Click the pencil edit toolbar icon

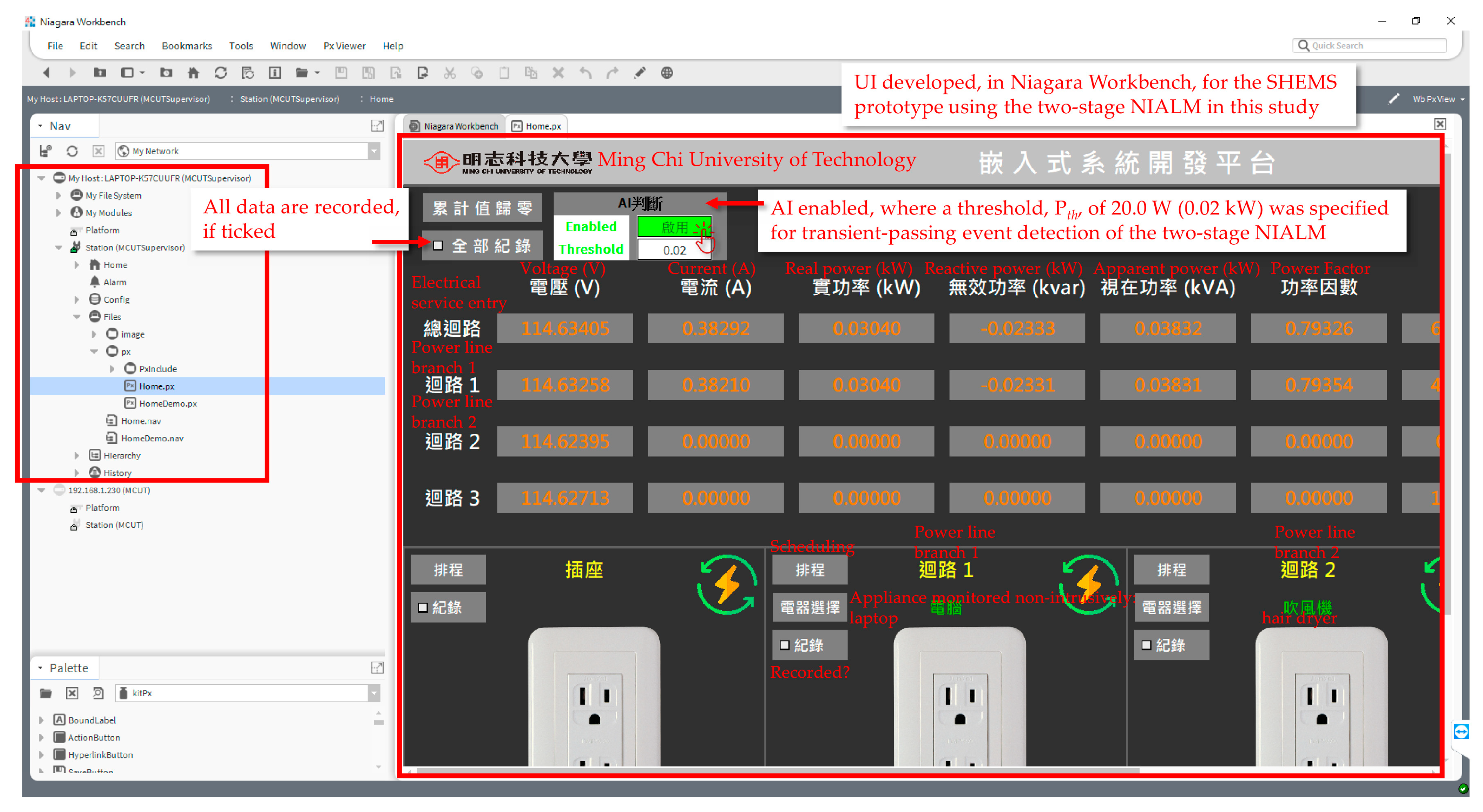tap(640, 73)
